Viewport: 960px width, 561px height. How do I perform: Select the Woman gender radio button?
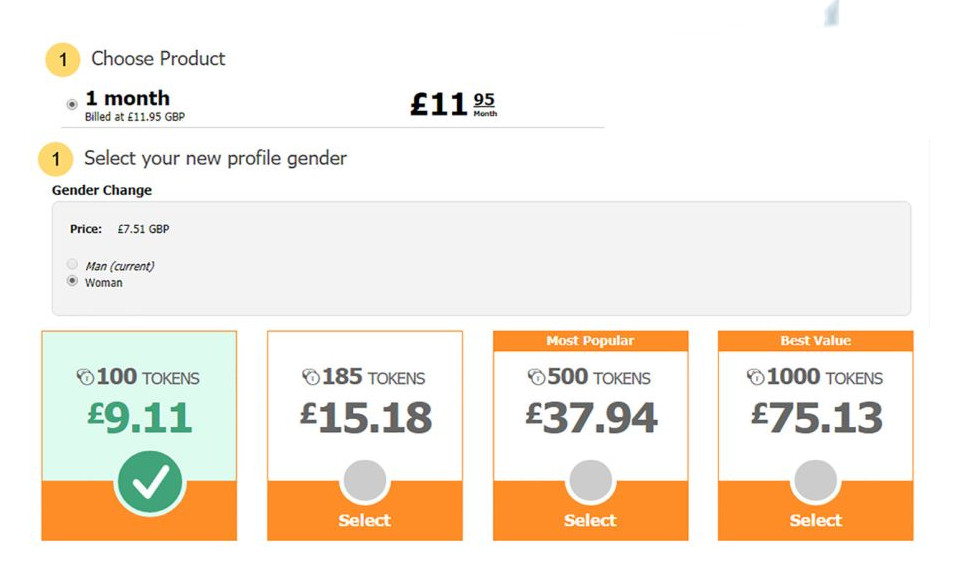72,282
